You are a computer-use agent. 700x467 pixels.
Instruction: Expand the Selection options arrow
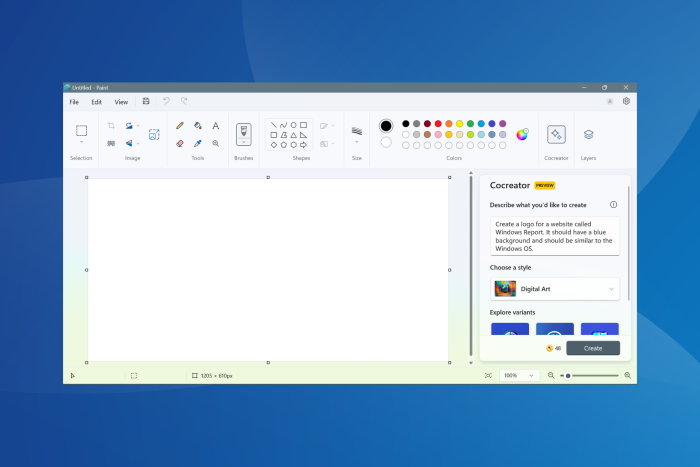point(81,142)
